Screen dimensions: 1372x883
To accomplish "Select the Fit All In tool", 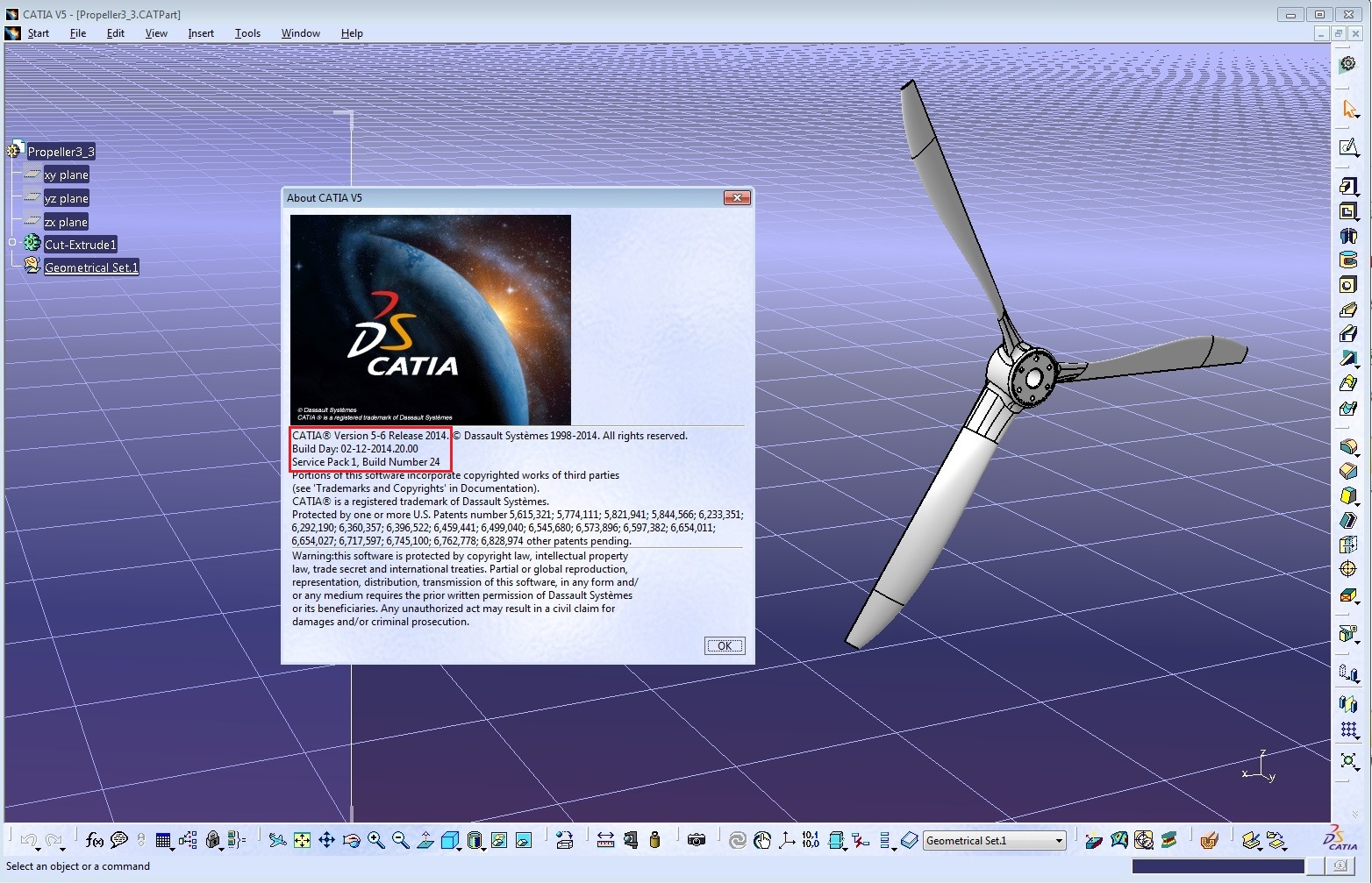I will [302, 840].
